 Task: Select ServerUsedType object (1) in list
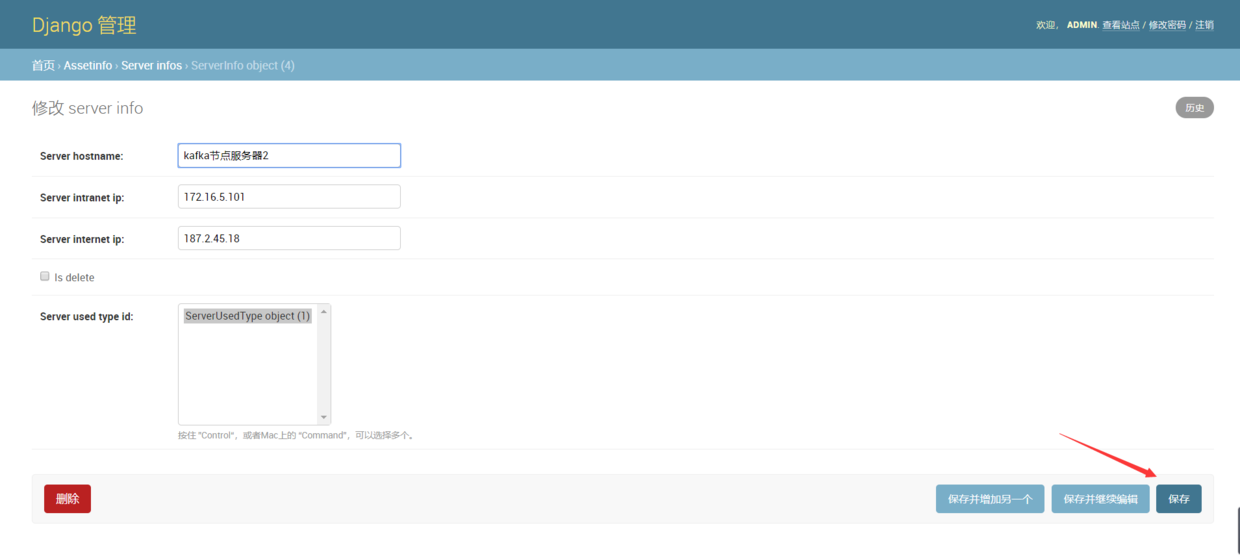[248, 316]
